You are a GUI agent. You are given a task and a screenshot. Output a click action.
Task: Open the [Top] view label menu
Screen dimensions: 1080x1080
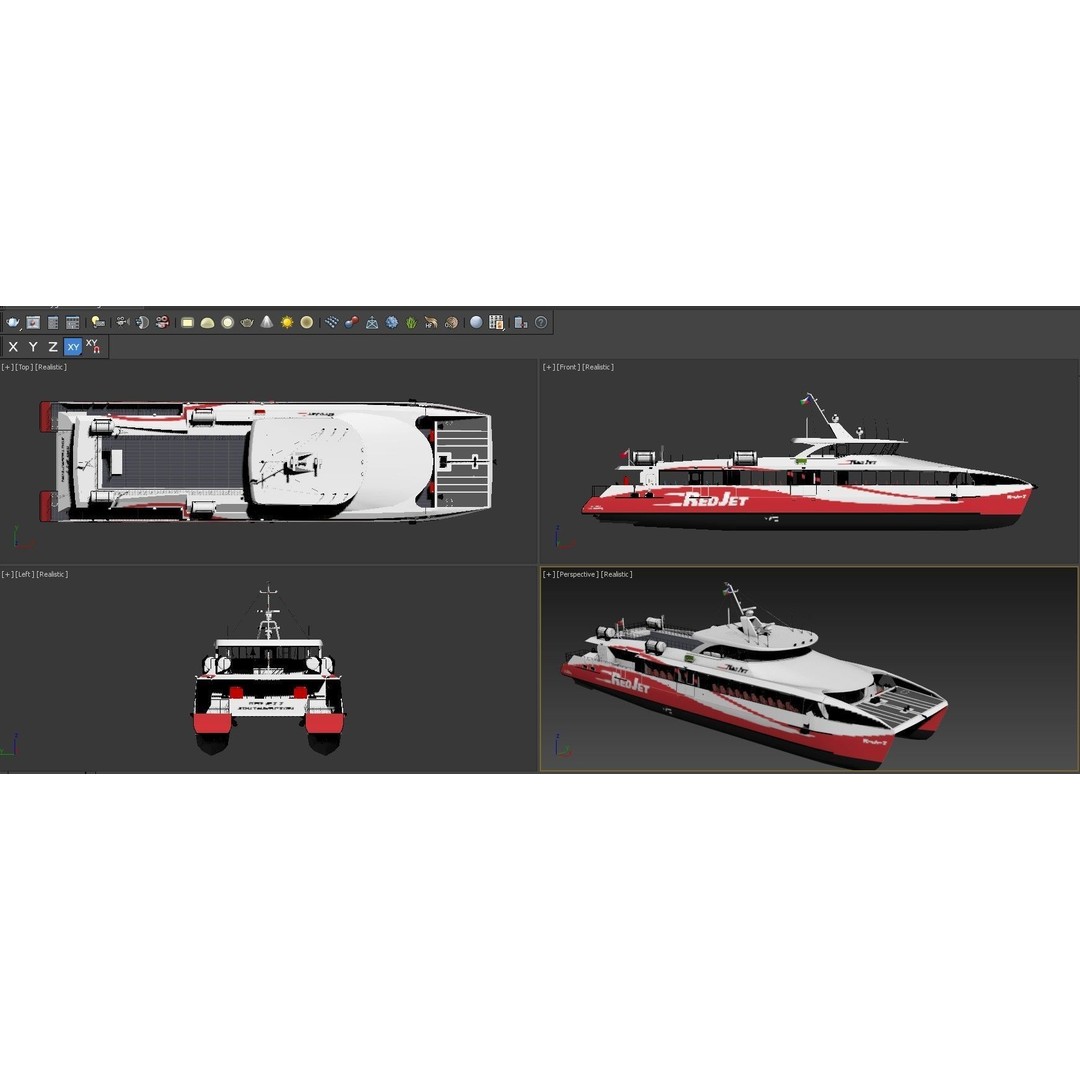24,367
